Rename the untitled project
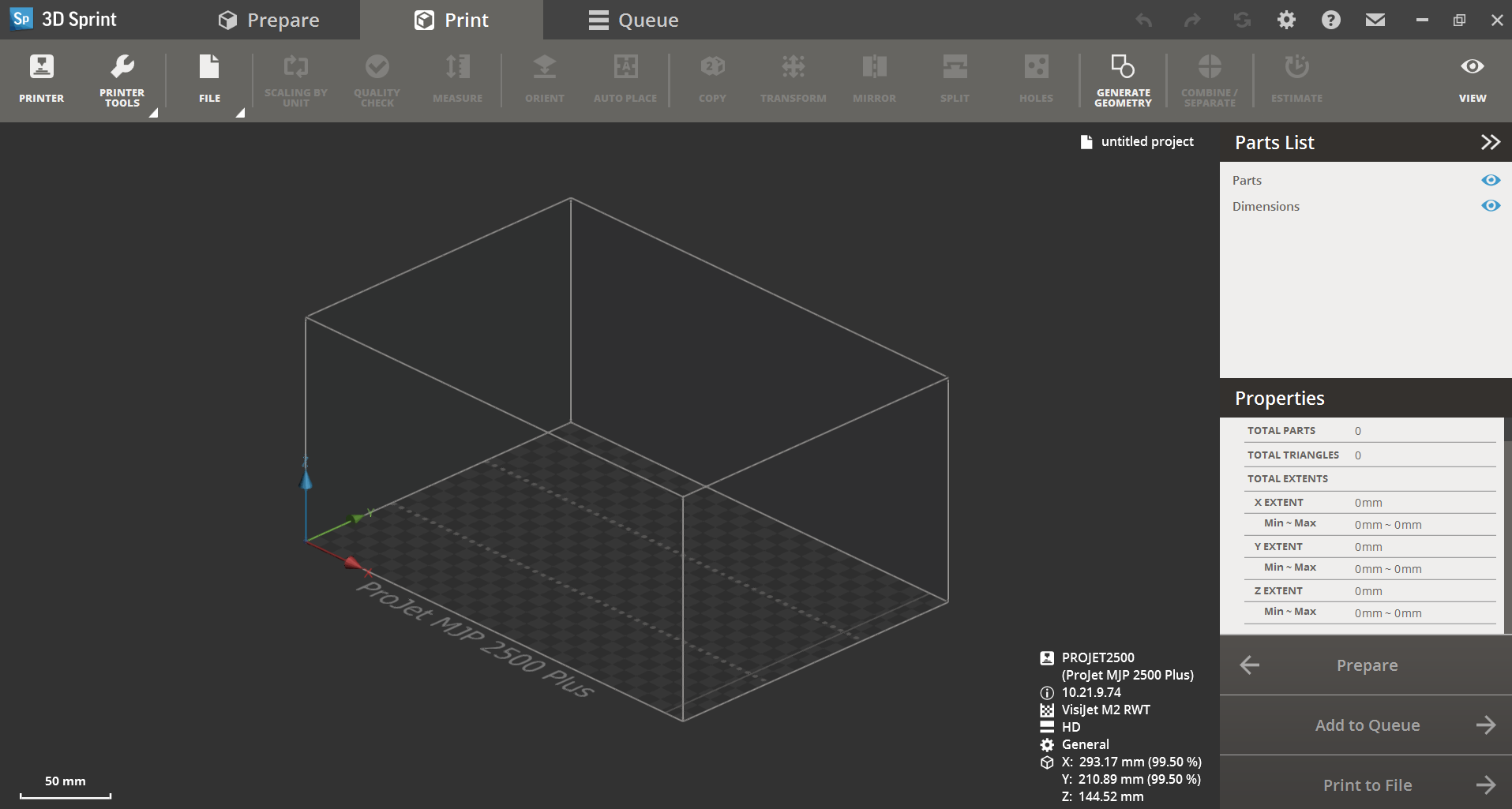 1146,141
